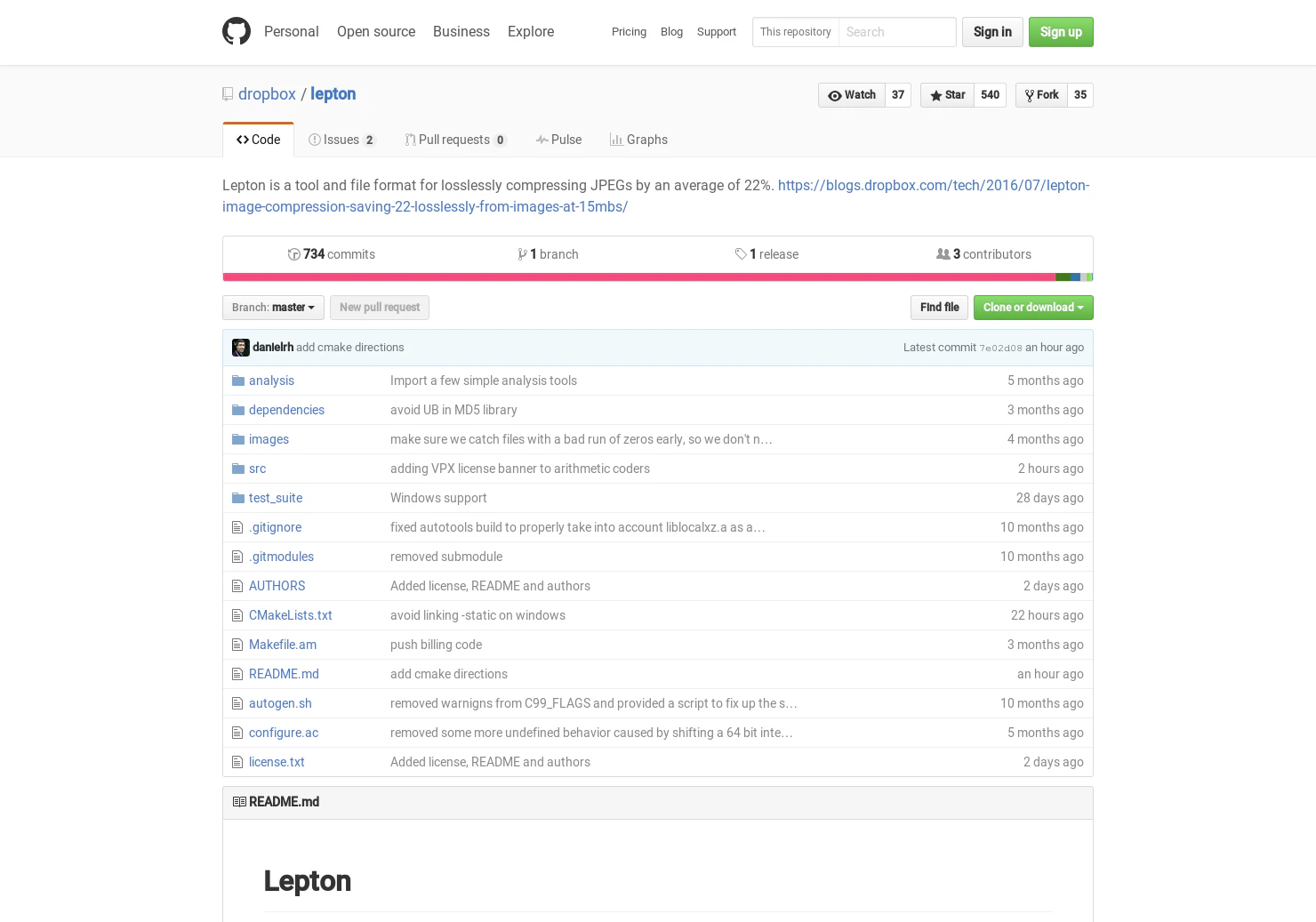Click the file icon next to autogen.sh
The height and width of the screenshot is (922, 1316).
click(x=237, y=703)
